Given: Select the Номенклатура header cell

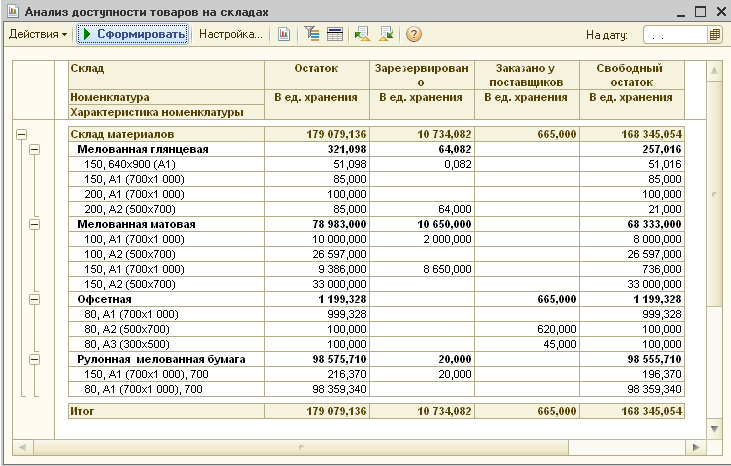Looking at the screenshot, I should tap(166, 97).
